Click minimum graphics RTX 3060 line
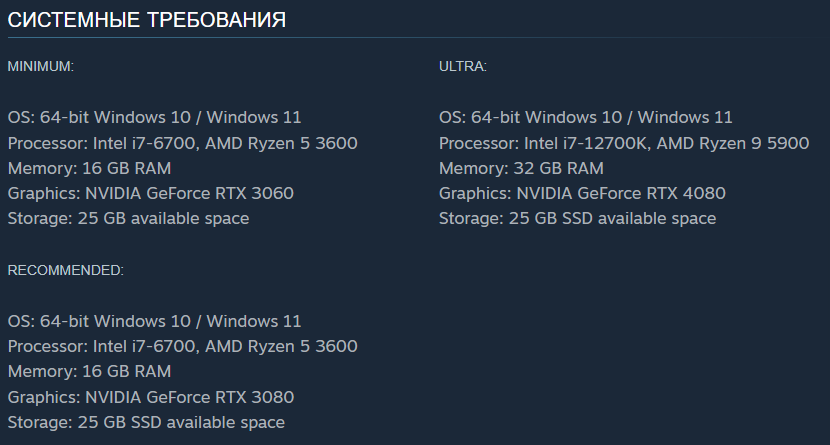This screenshot has height=445, width=830. click(x=151, y=193)
